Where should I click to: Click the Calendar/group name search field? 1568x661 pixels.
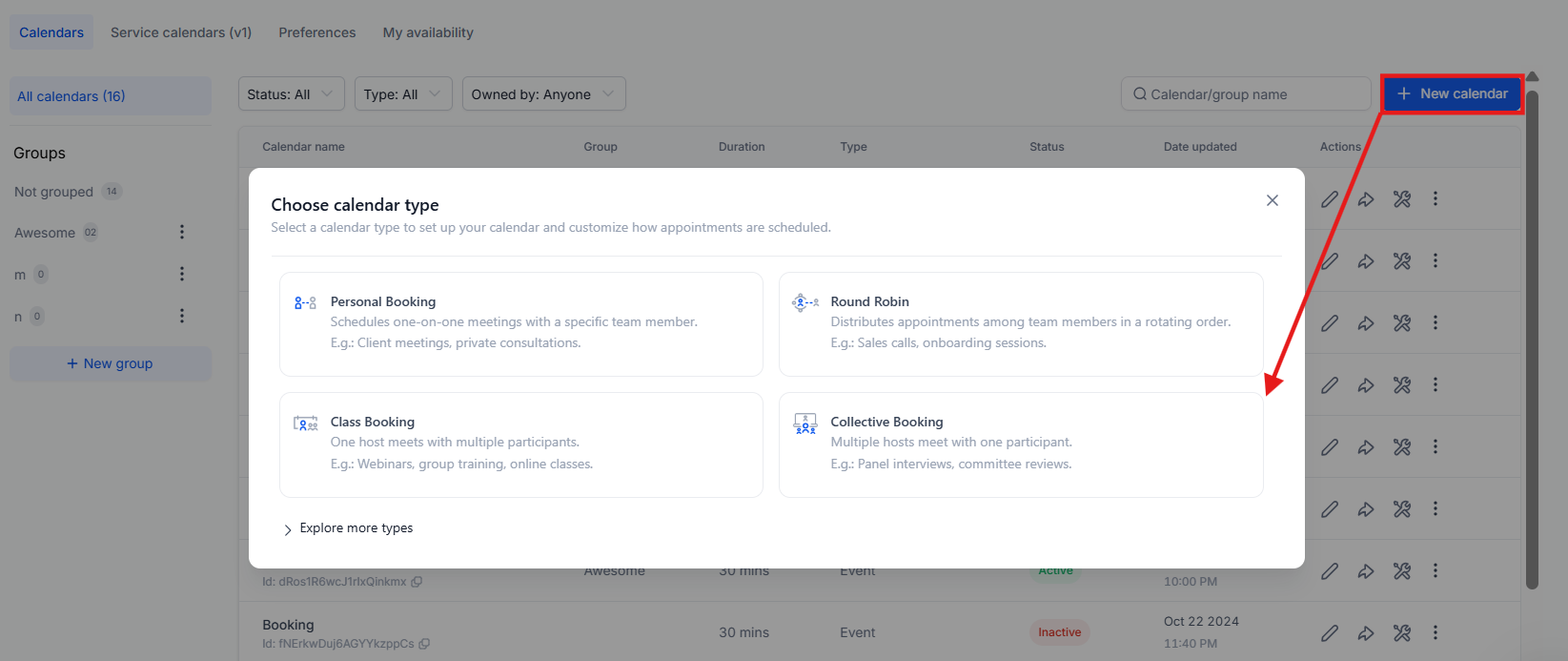[x=1247, y=94]
